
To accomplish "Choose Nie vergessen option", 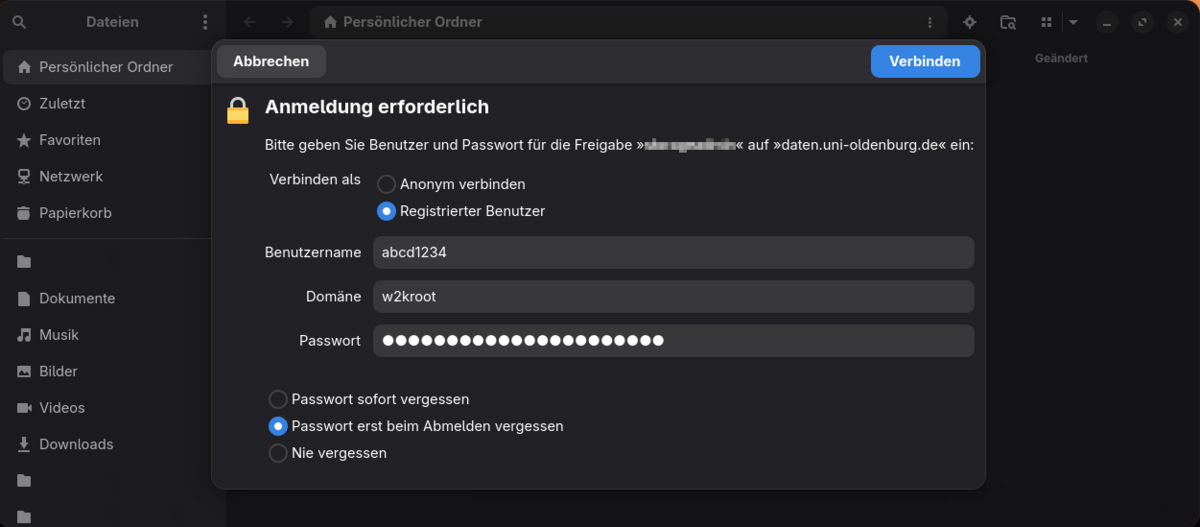I will pyautogui.click(x=278, y=453).
